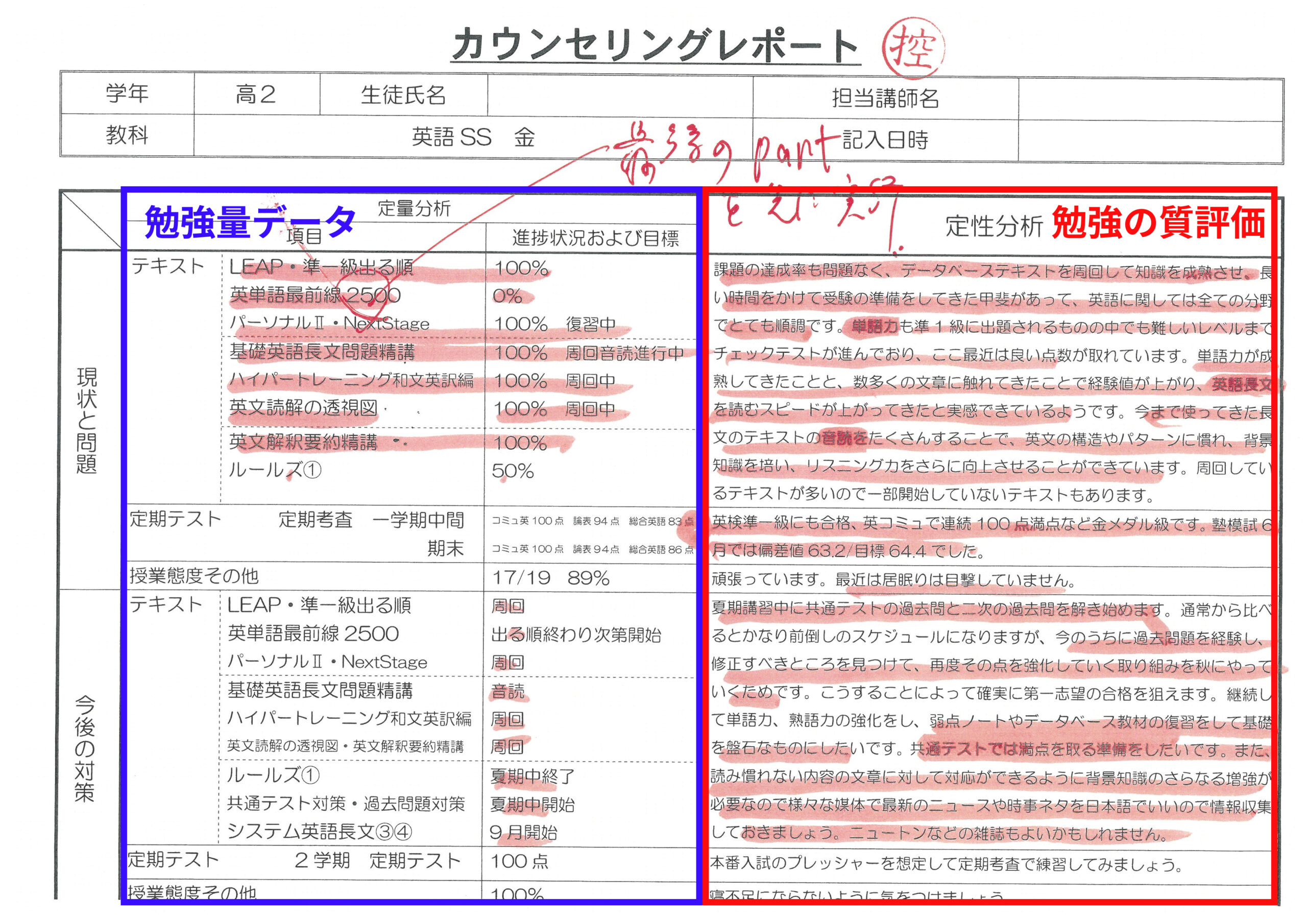Click the 基礎英語長文問題精講 音読 plan cell

click(x=508, y=691)
